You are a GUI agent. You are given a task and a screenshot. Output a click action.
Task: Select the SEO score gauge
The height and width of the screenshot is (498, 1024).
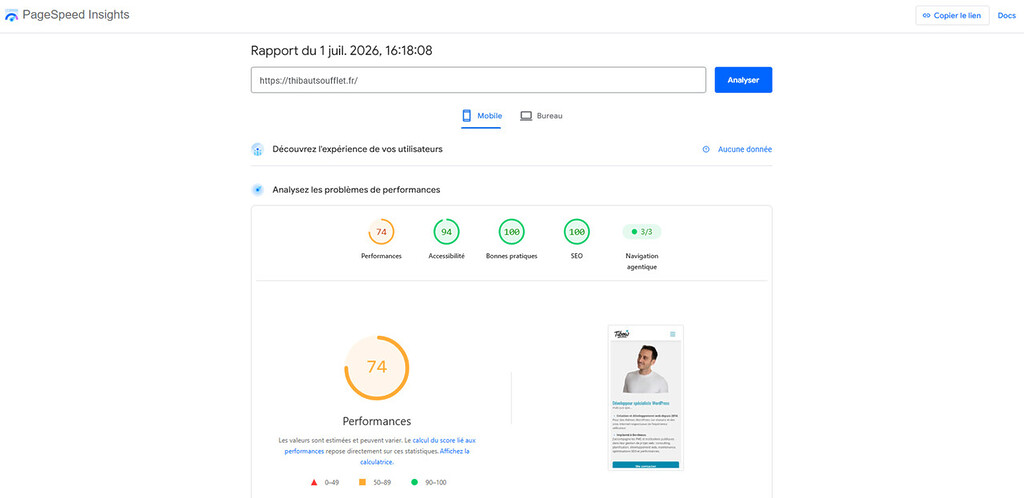[577, 232]
